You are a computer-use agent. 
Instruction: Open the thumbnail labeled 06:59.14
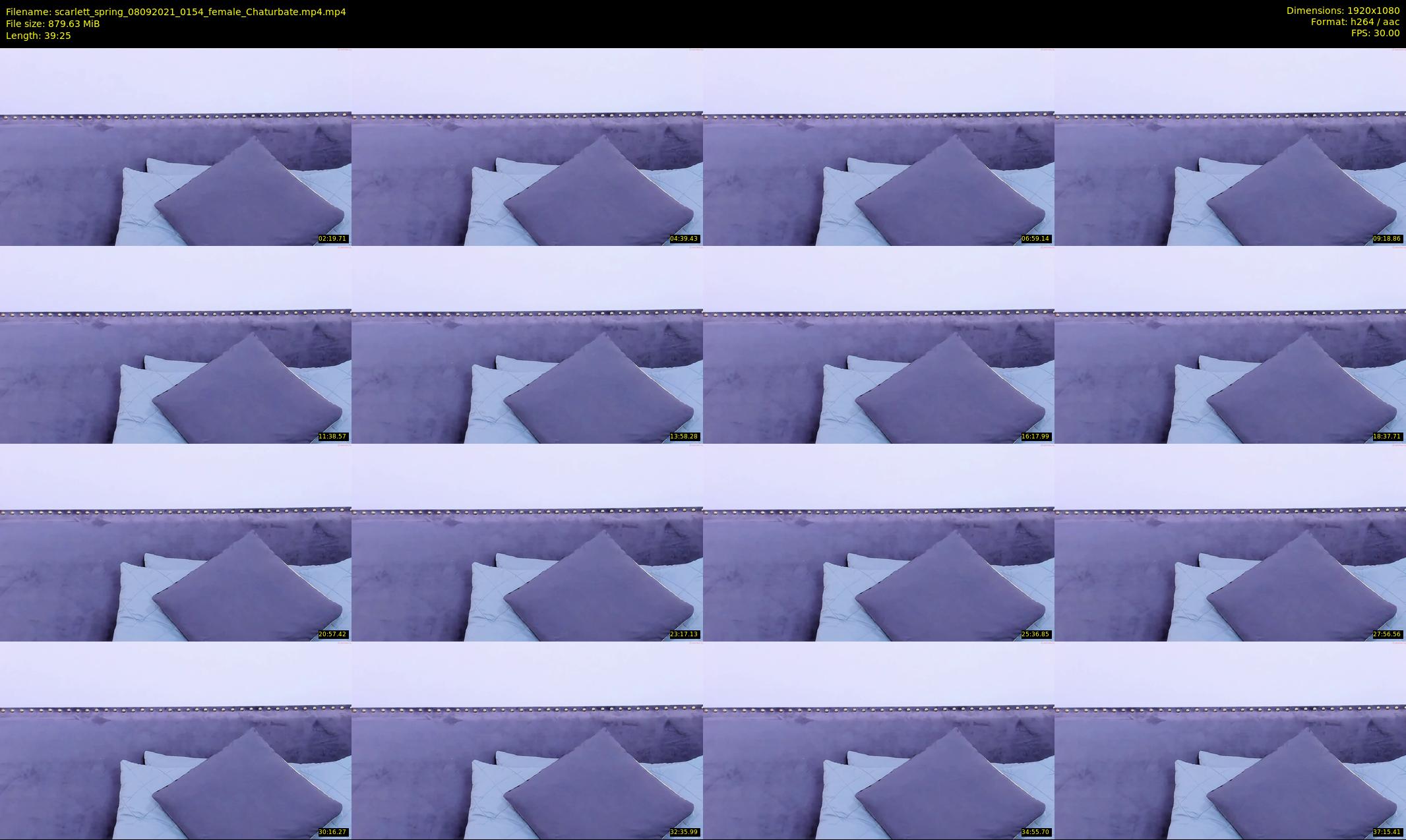click(878, 146)
